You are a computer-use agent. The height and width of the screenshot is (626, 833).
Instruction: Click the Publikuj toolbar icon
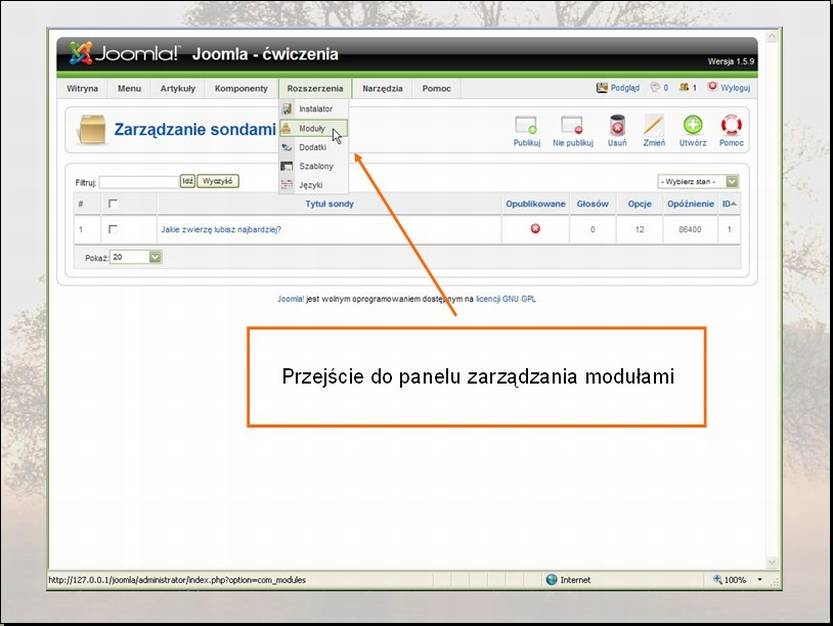pyautogui.click(x=526, y=125)
